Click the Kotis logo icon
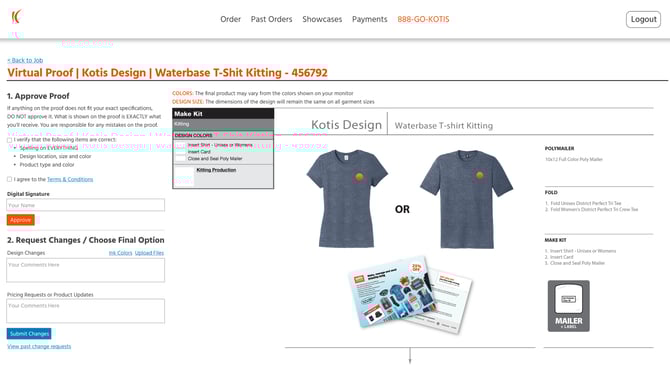 click(x=16, y=17)
